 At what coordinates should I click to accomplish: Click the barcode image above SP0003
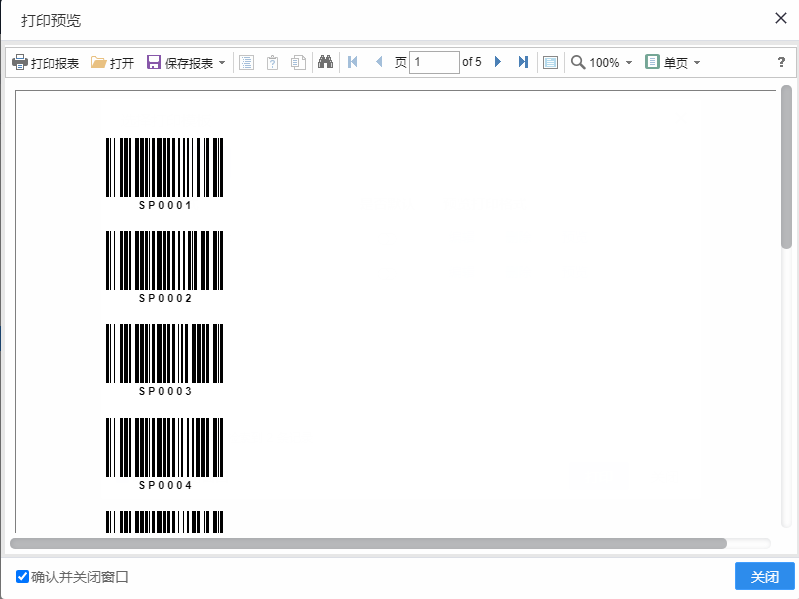tap(165, 353)
